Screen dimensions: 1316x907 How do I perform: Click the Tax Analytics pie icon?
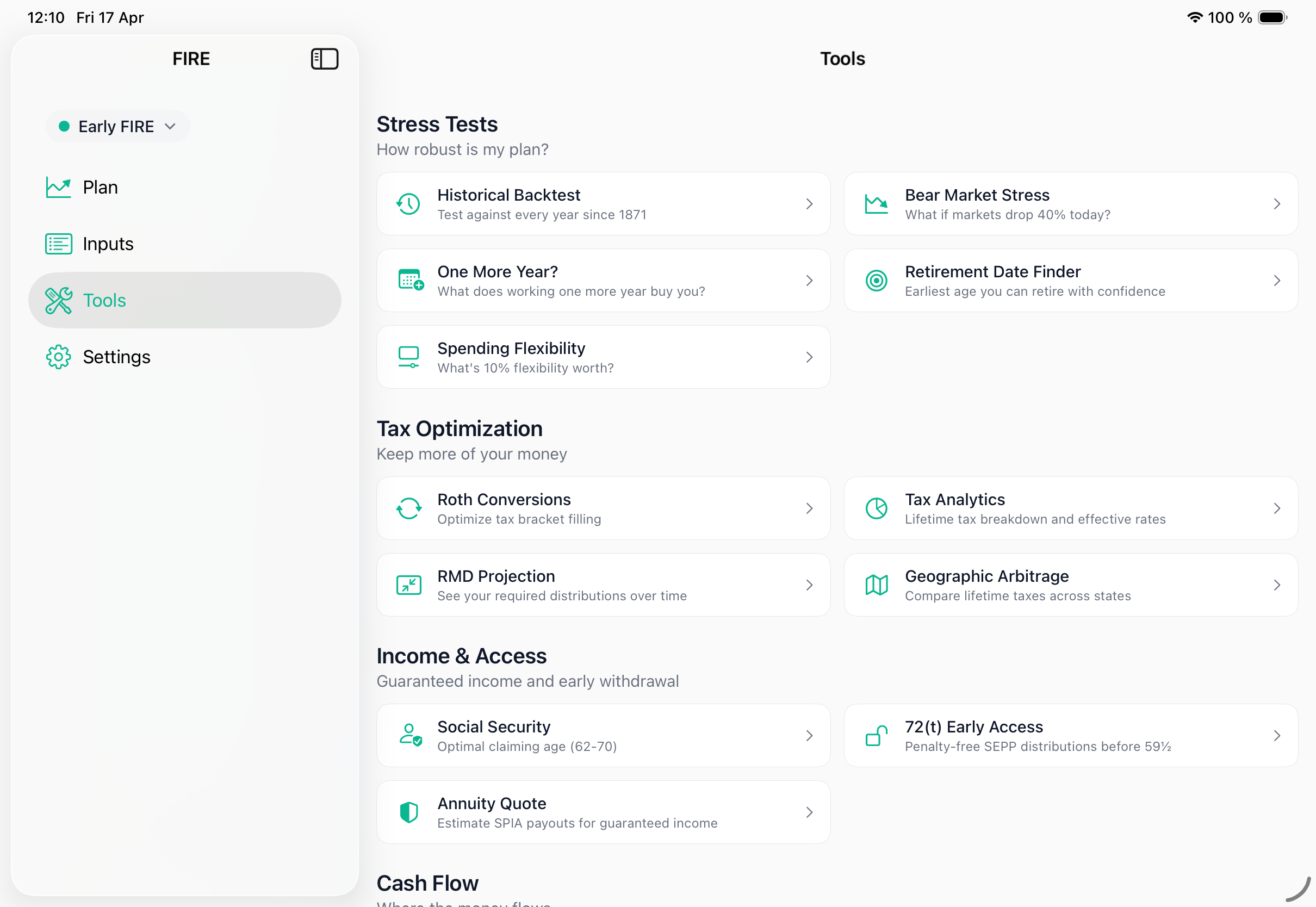point(876,508)
